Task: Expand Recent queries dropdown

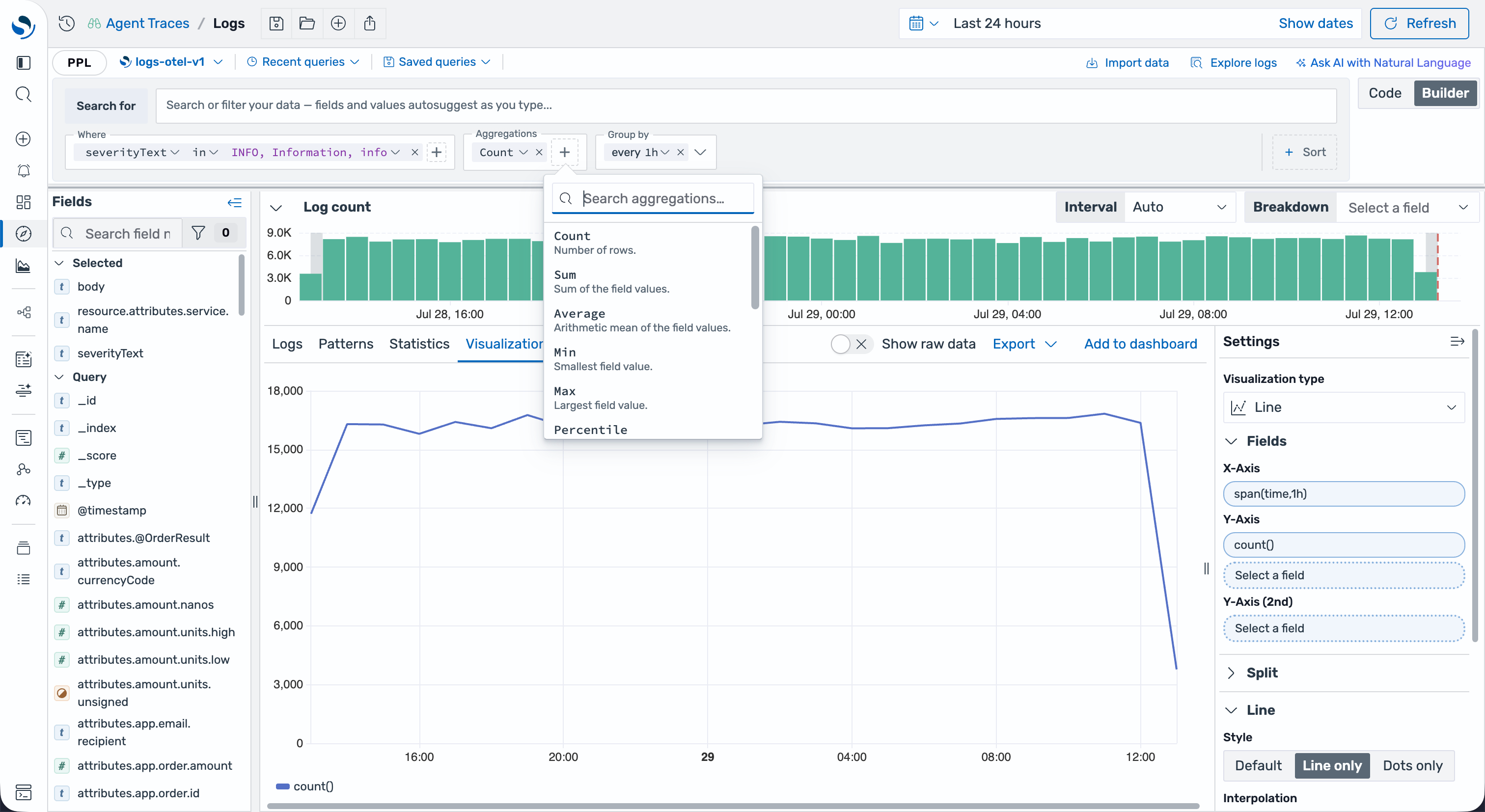Action: (x=303, y=62)
